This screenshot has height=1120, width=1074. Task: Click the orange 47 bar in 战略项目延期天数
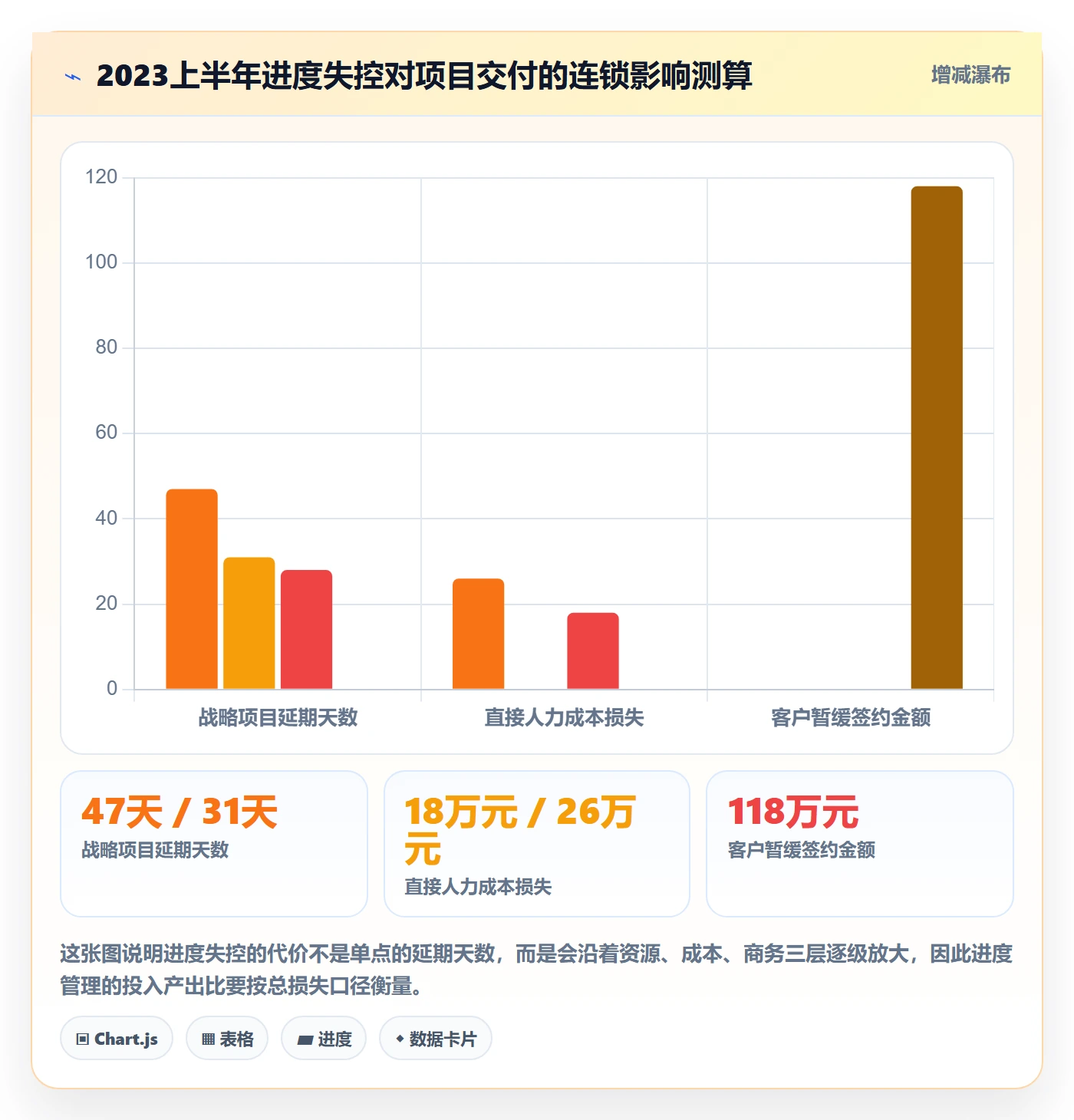[192, 589]
